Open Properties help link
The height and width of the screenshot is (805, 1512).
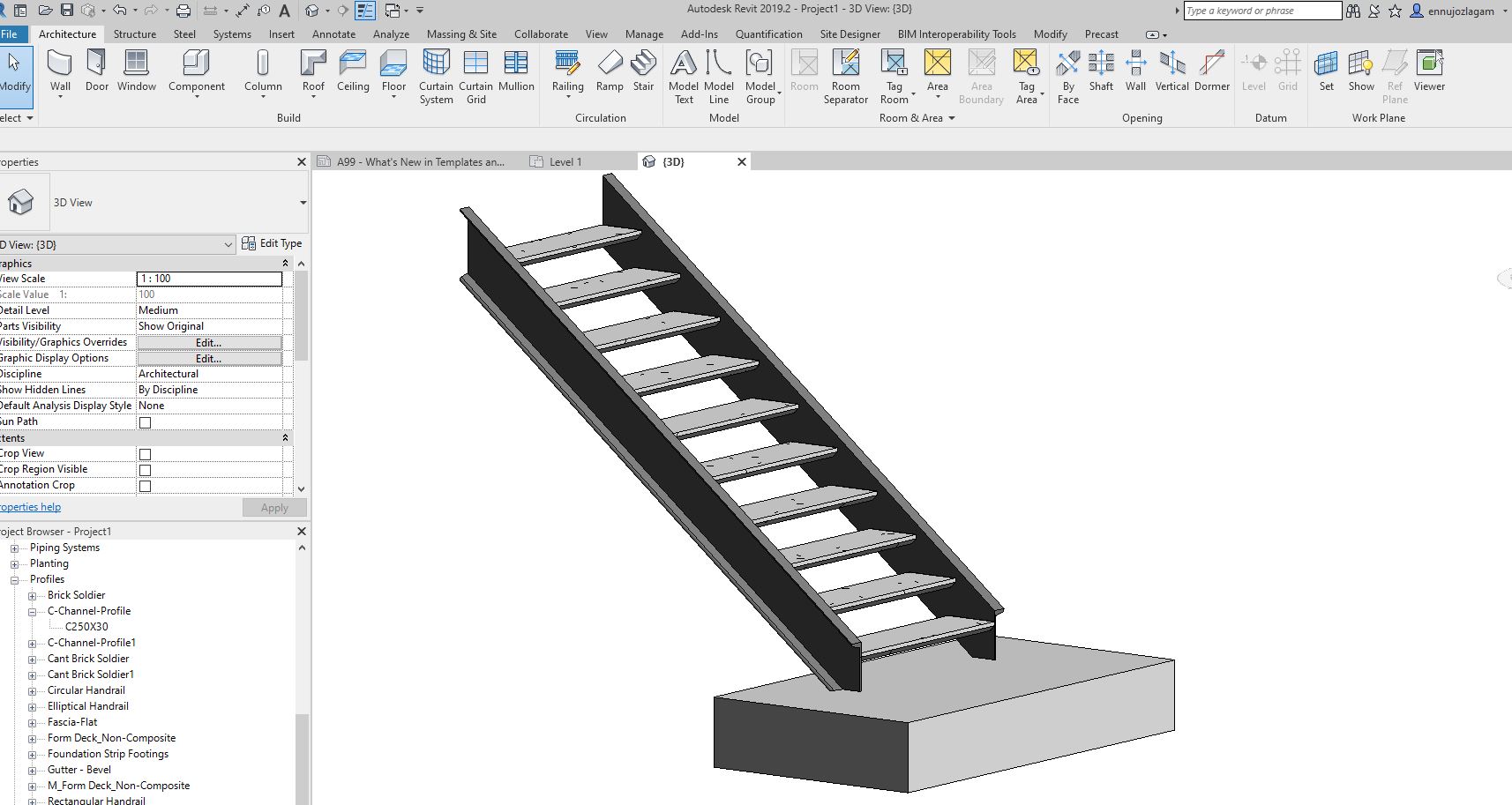(30, 507)
